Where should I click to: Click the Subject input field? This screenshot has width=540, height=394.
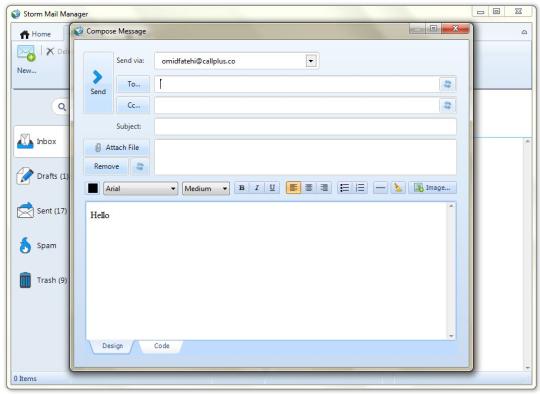[305, 126]
